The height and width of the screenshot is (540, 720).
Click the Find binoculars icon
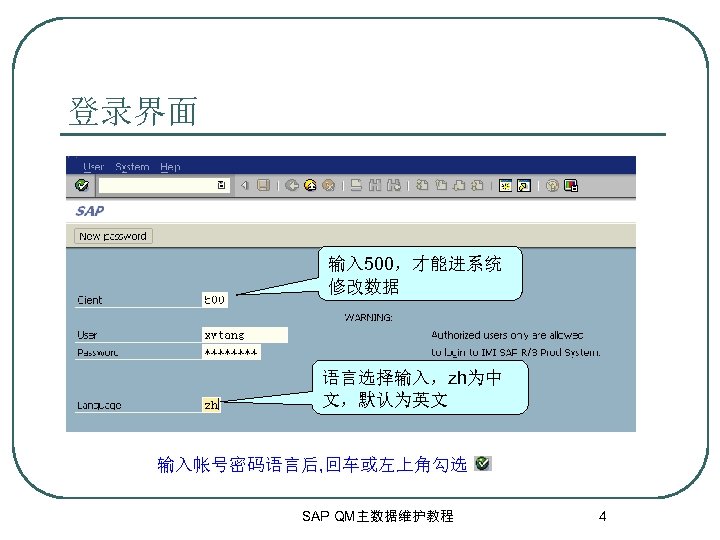375,186
